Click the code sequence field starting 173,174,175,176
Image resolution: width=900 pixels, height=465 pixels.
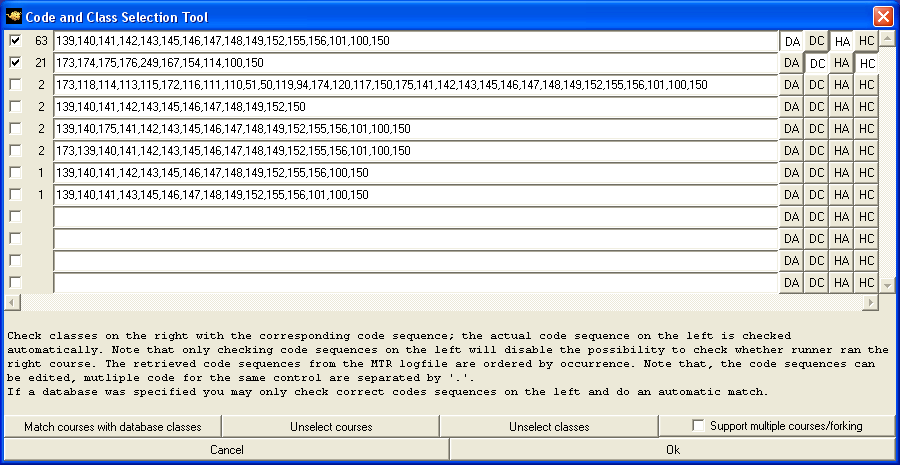point(415,63)
